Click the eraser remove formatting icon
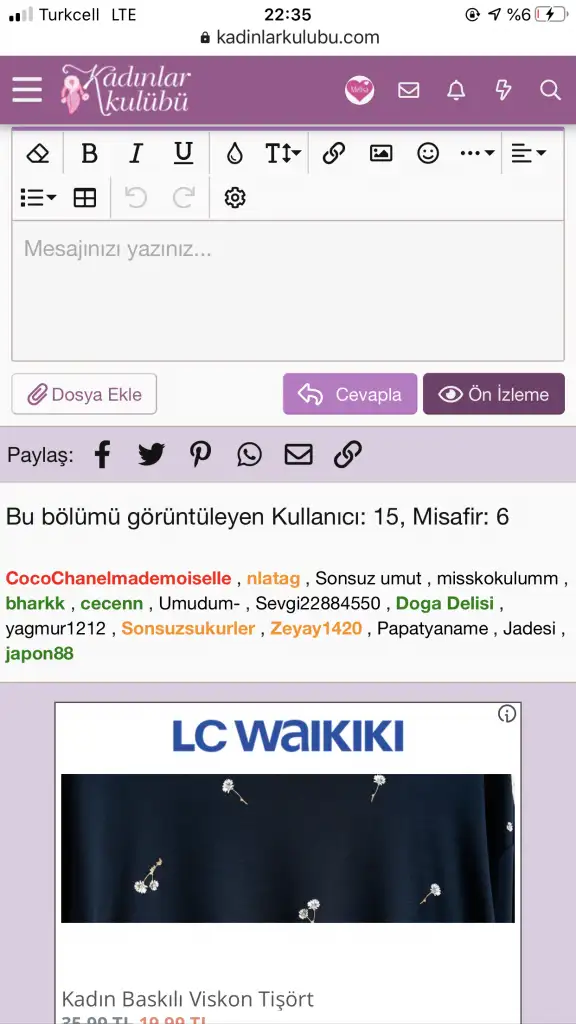The width and height of the screenshot is (576, 1024). click(x=38, y=153)
